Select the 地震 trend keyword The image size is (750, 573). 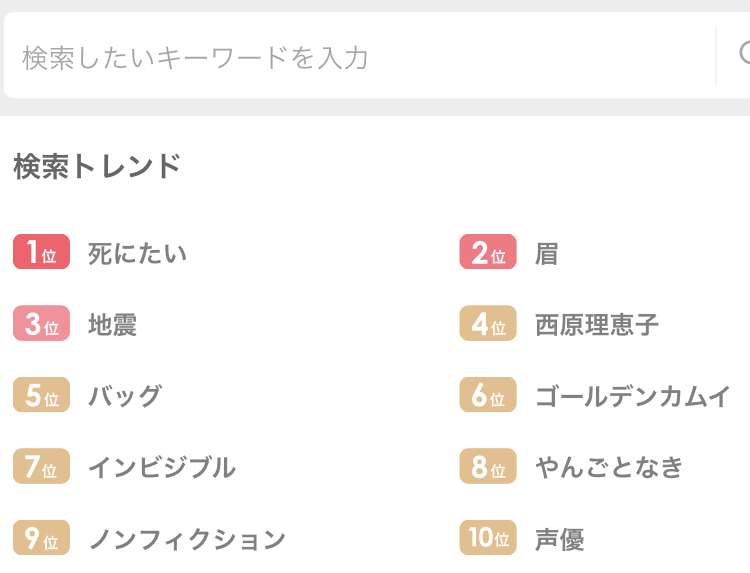[x=112, y=324]
